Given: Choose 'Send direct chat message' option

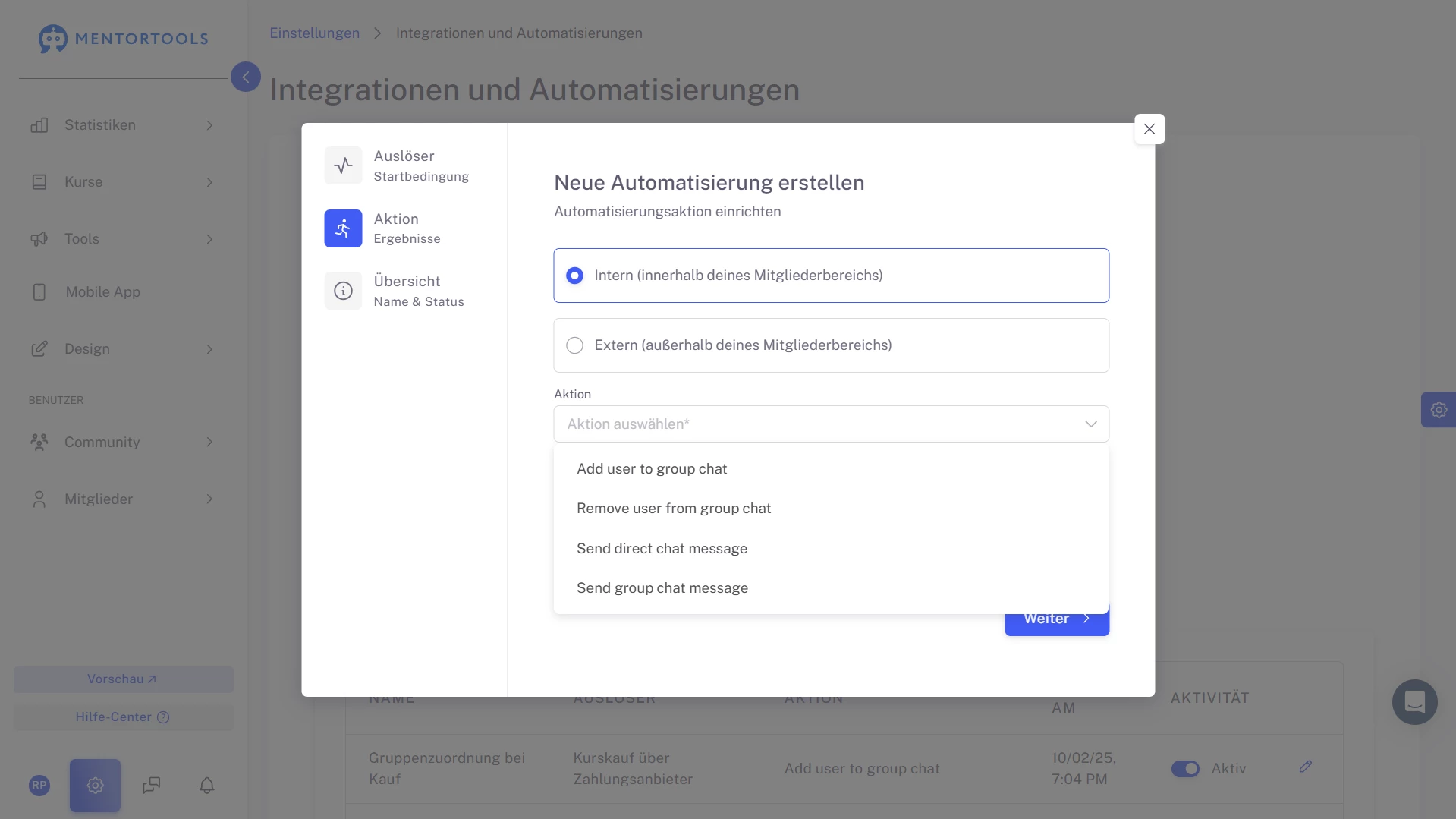Looking at the screenshot, I should [x=662, y=549].
